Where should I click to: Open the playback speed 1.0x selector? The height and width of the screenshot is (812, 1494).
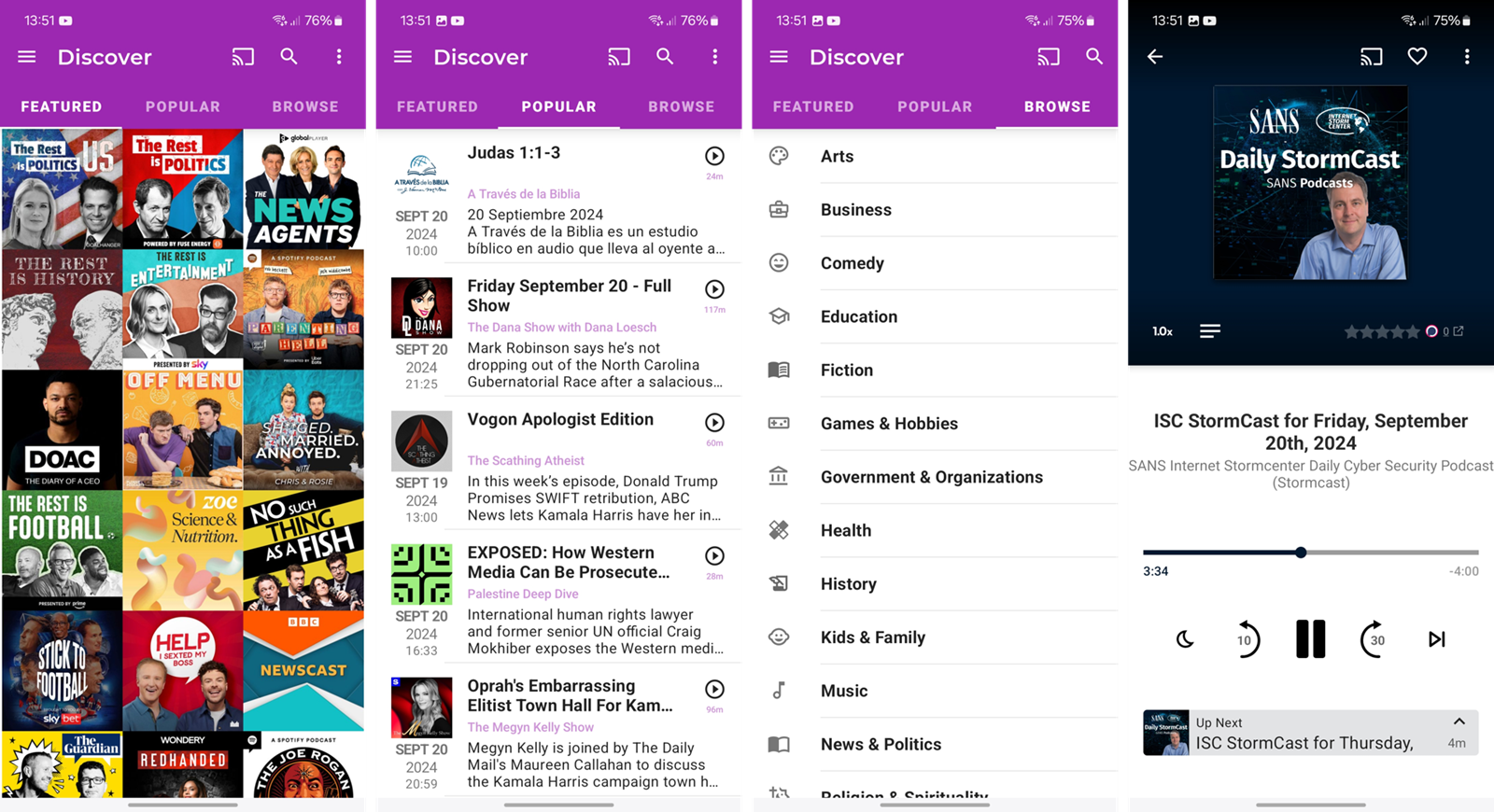[1163, 331]
